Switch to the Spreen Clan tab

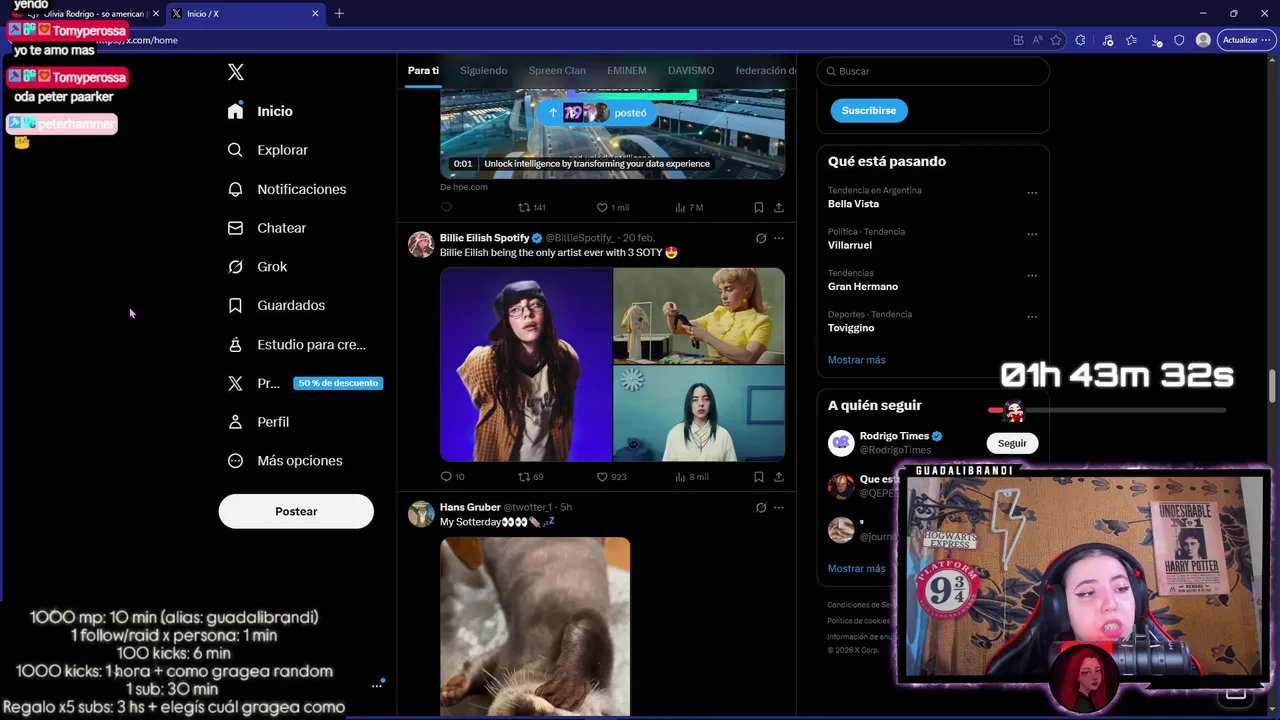coord(557,71)
